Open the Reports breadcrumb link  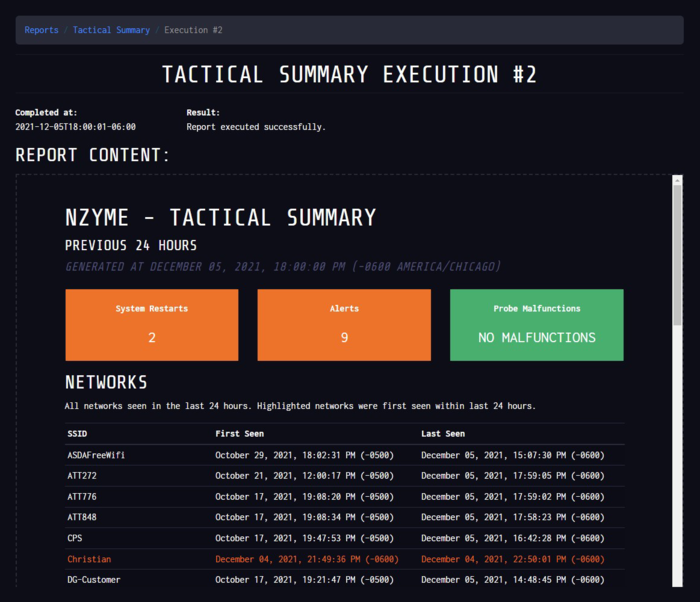click(41, 30)
